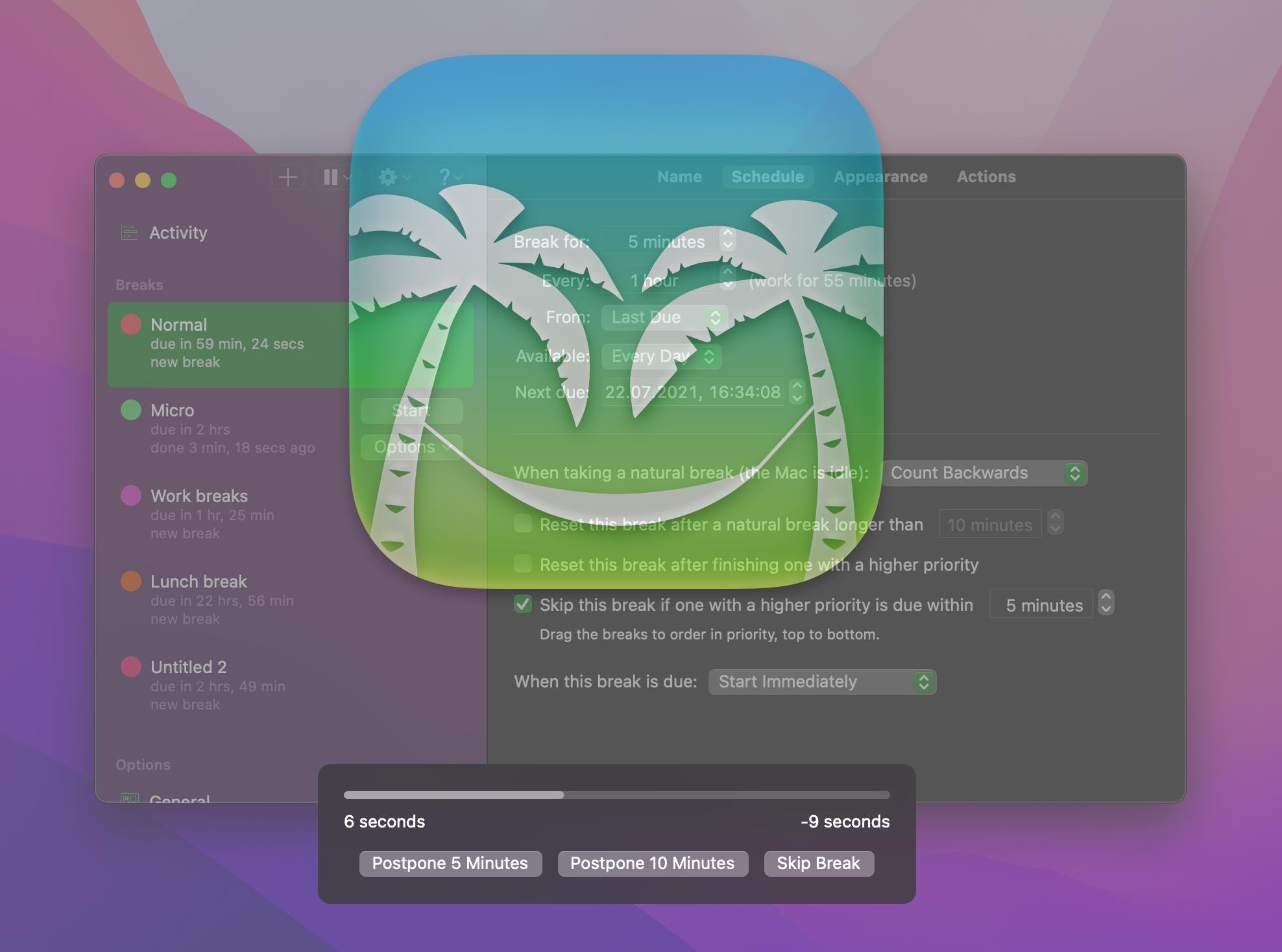1282x952 pixels.
Task: Open the Count Backwards dropdown
Action: (984, 473)
